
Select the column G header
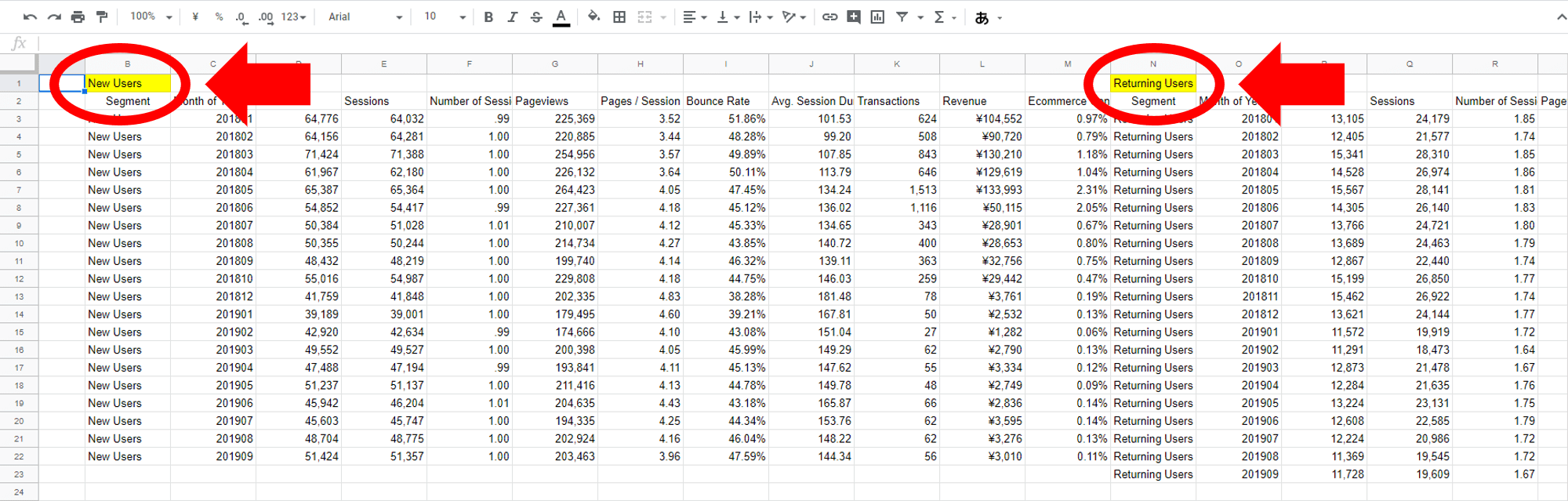pyautogui.click(x=554, y=64)
